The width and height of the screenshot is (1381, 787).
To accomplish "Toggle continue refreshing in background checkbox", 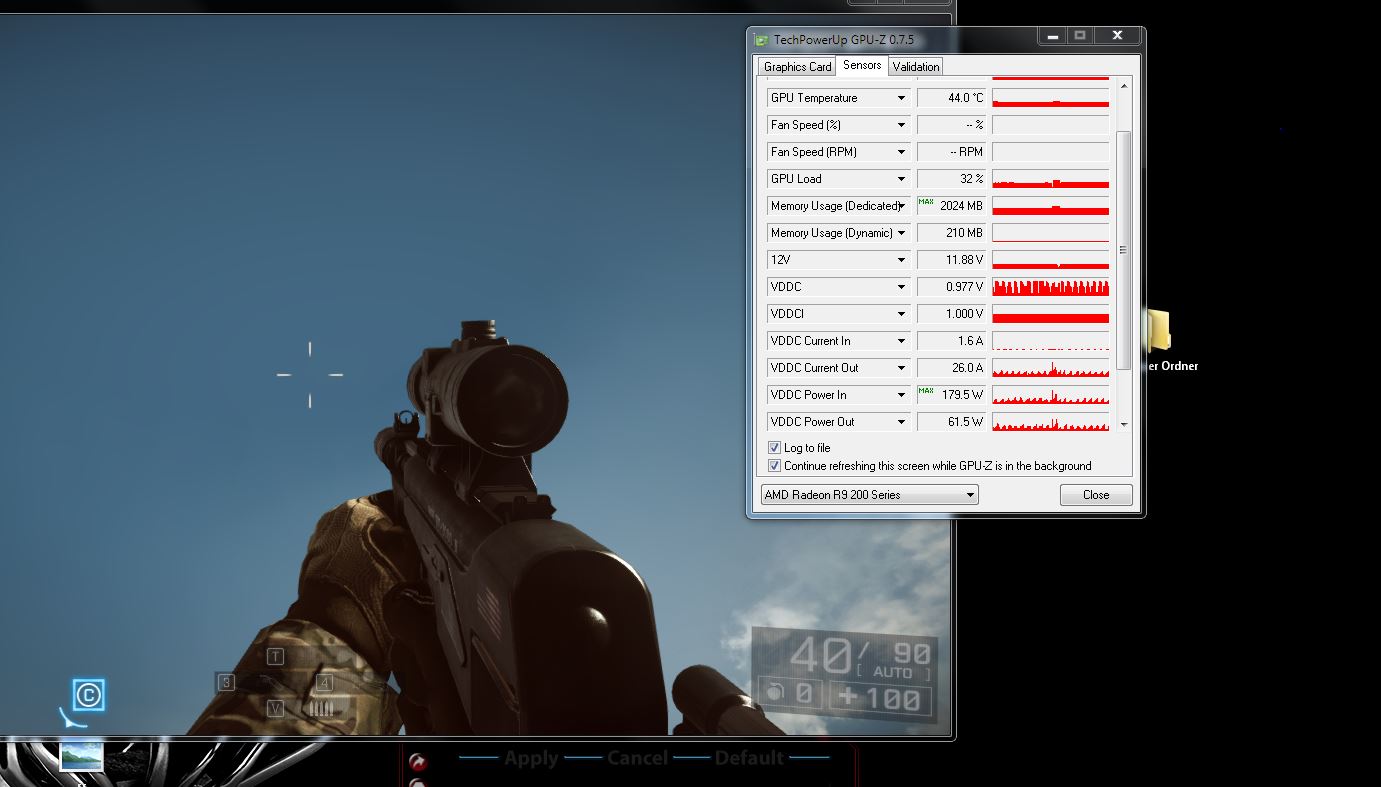I will point(774,466).
